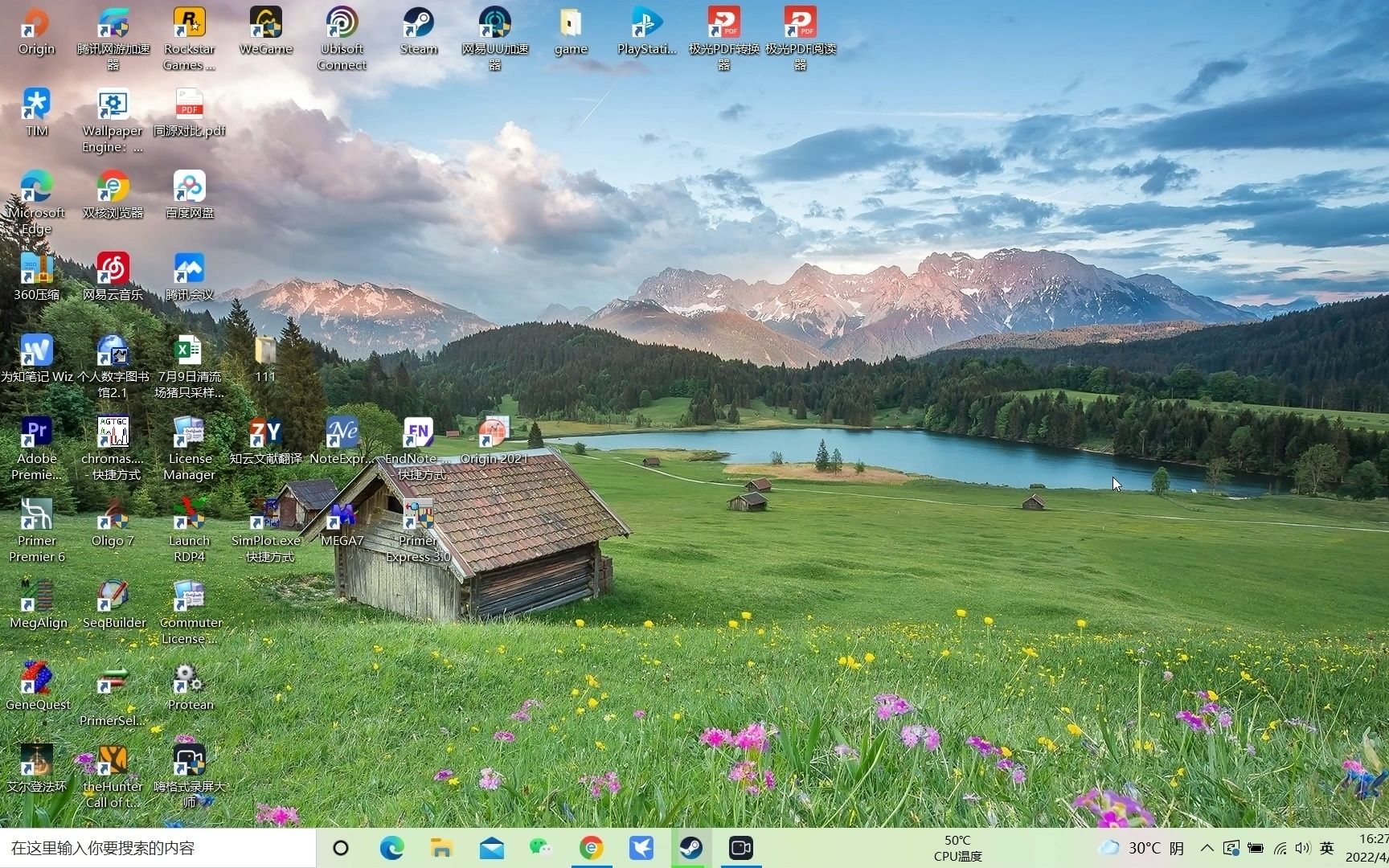Select the 7月9日 Excel file icon
1389x868 pixels.
[189, 366]
